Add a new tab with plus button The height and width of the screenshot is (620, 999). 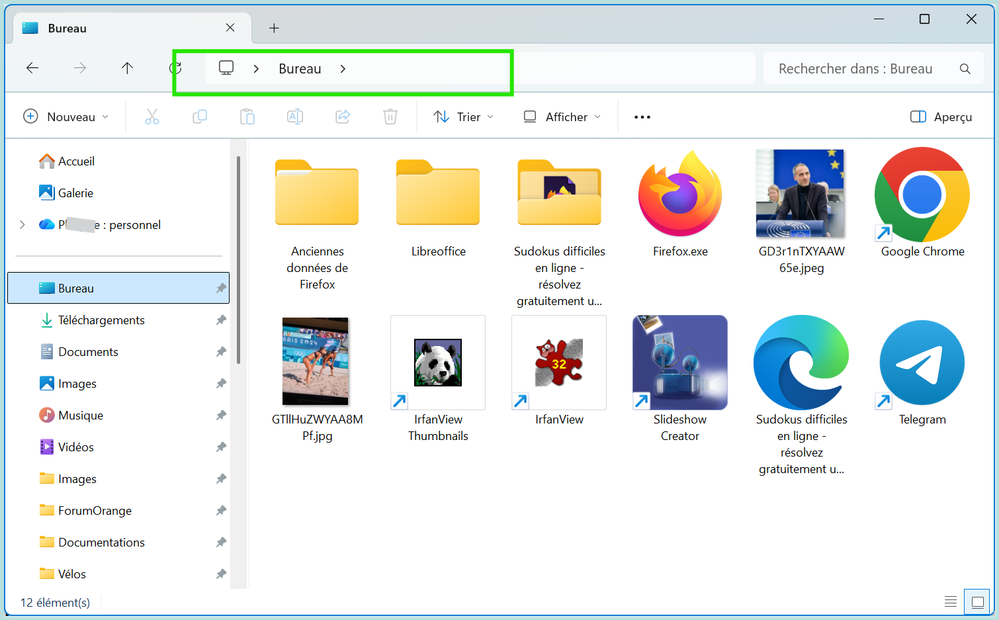(274, 28)
